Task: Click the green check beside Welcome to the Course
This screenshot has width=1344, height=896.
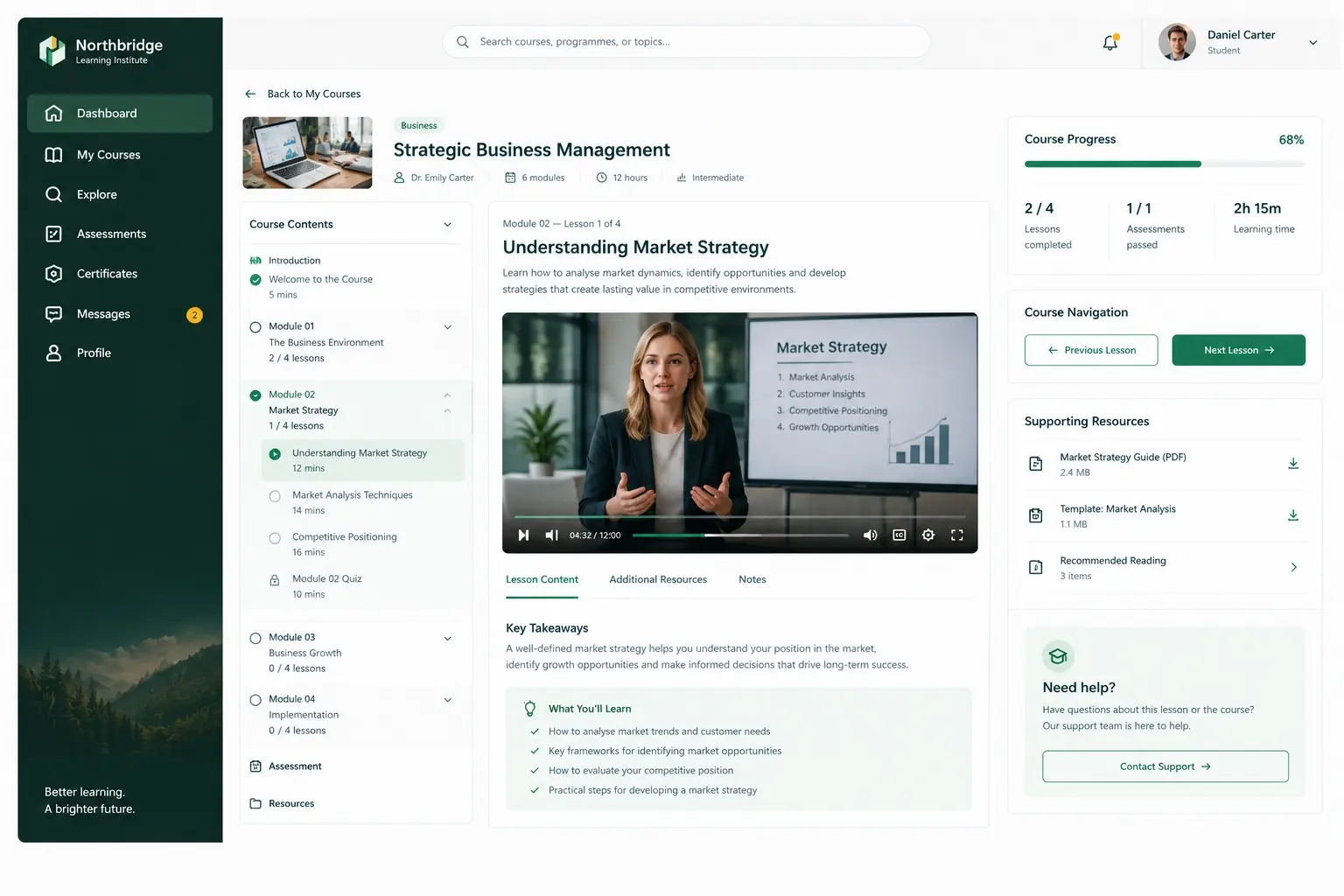Action: coord(255,280)
